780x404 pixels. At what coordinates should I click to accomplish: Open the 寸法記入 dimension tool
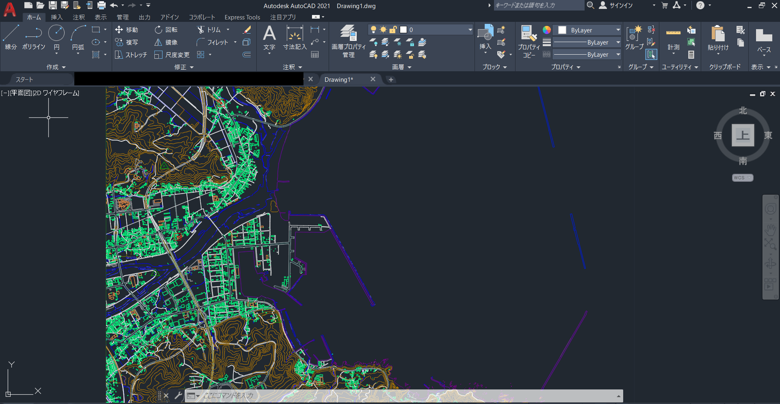(x=295, y=38)
